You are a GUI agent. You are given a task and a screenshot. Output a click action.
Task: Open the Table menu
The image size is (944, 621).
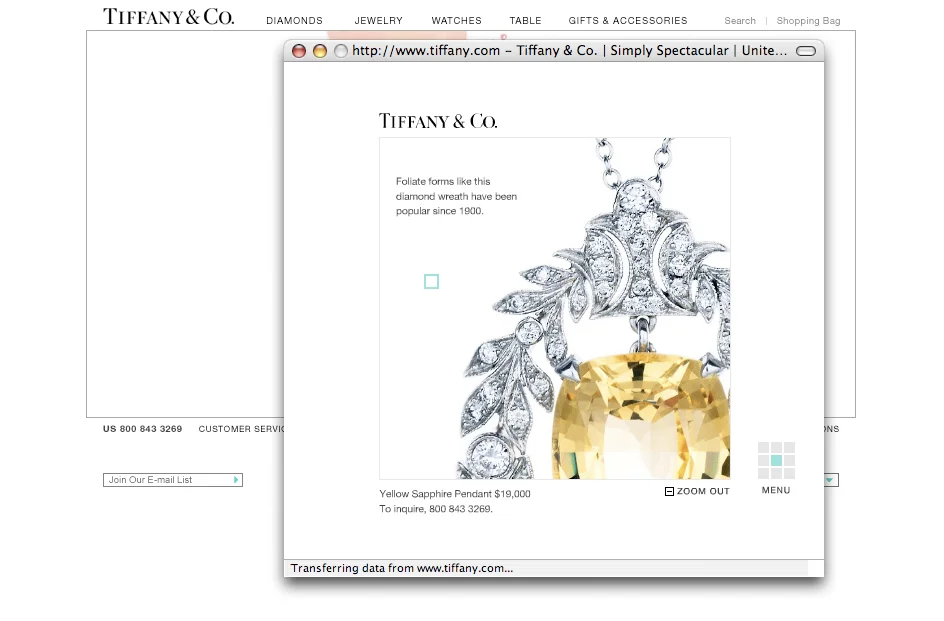pyautogui.click(x=526, y=20)
